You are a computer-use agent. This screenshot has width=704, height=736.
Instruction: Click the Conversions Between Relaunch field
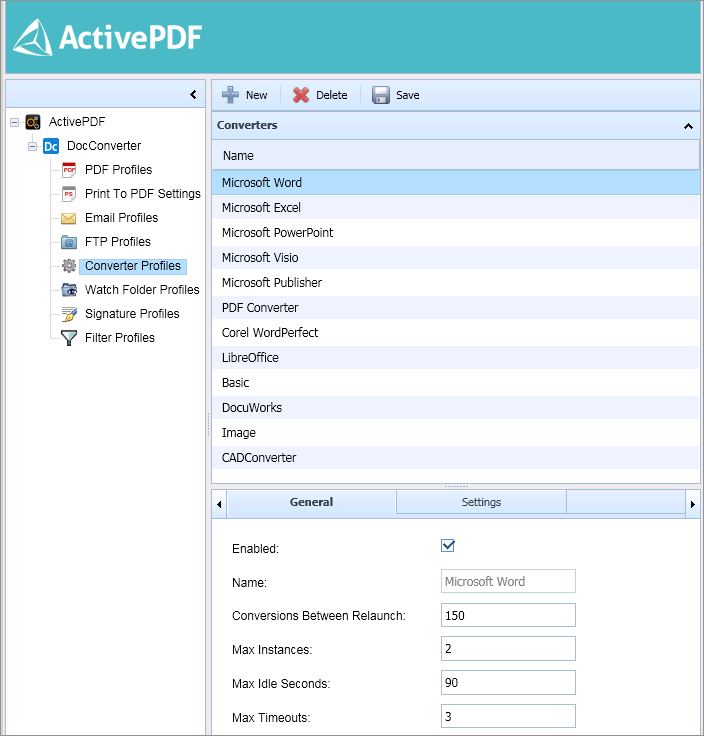pos(508,615)
